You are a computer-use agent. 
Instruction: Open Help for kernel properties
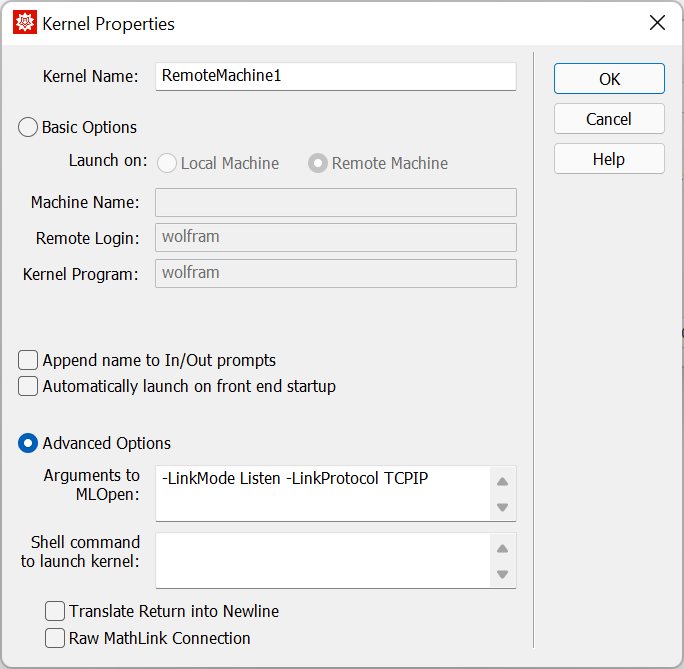coord(609,159)
